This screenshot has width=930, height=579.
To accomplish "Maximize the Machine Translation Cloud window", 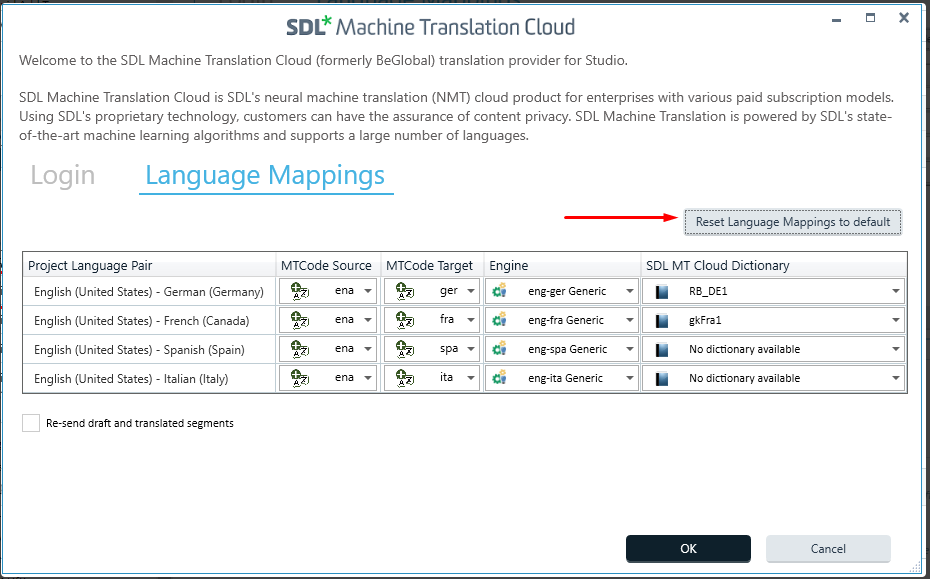I will point(870,18).
